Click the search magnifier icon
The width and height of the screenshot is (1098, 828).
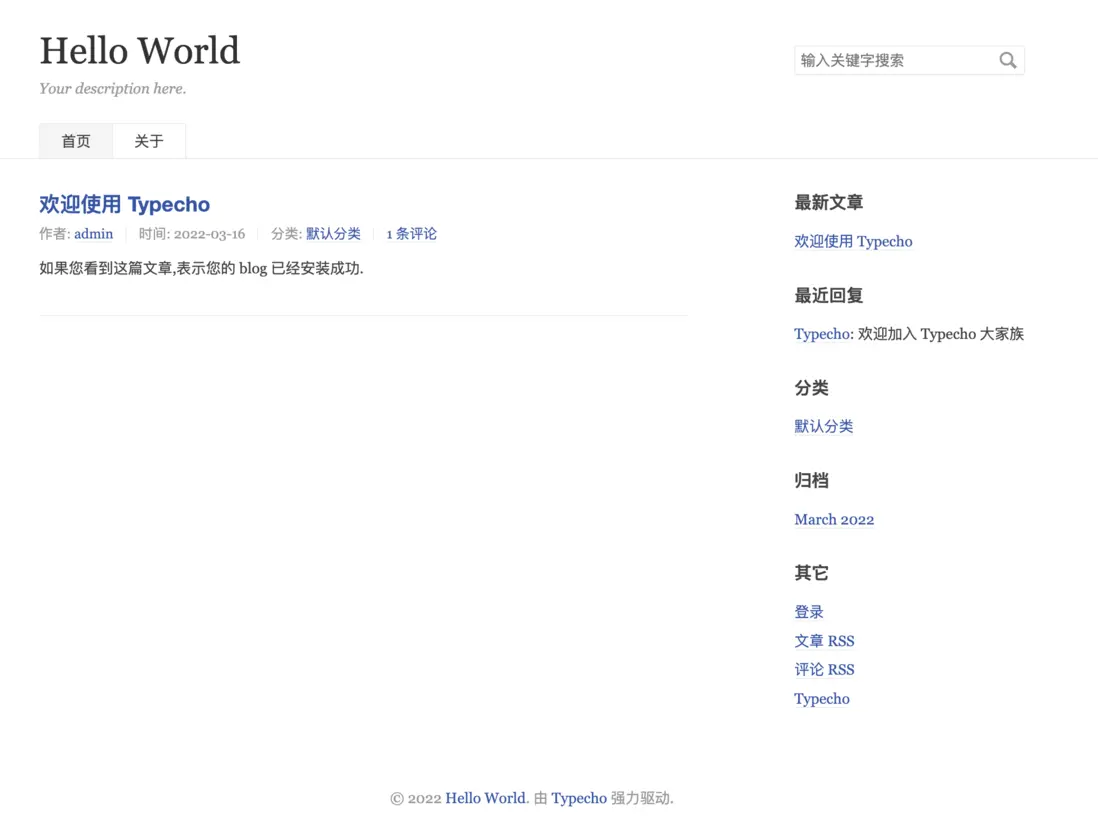pyautogui.click(x=1008, y=60)
